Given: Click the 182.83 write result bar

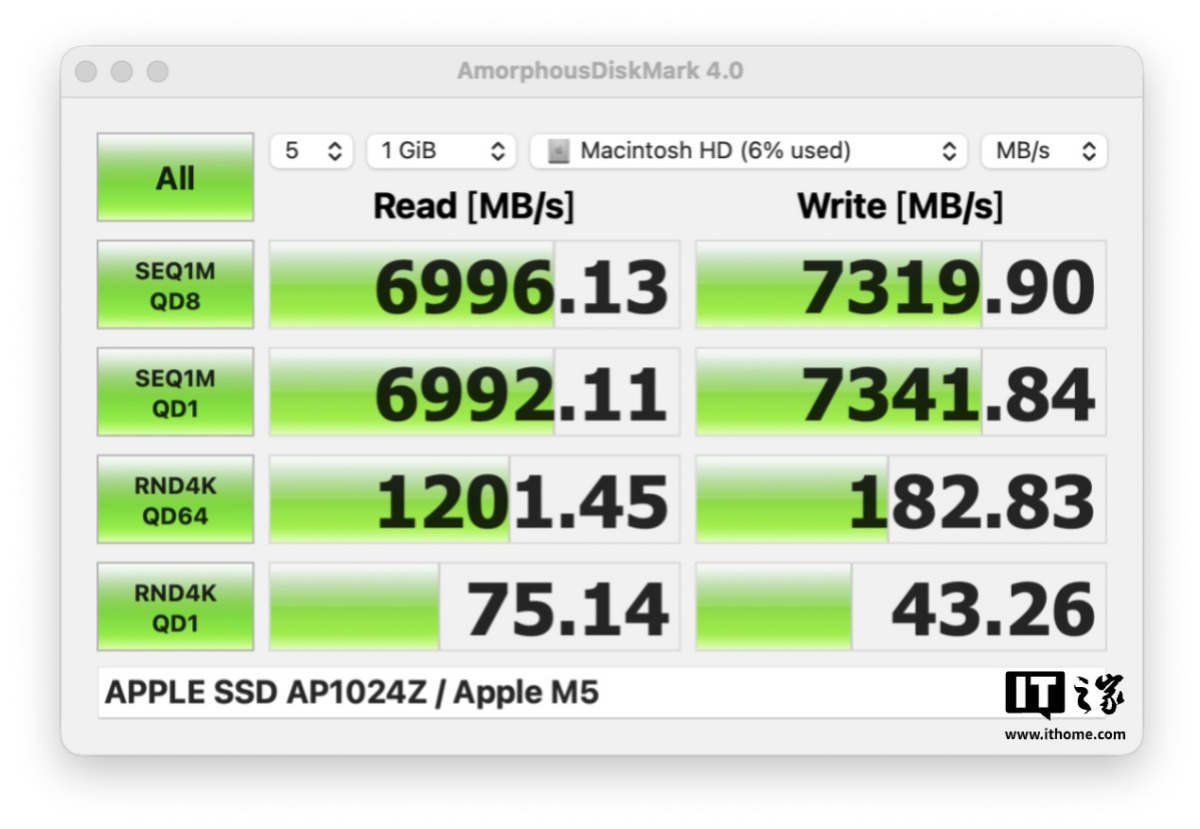Looking at the screenshot, I should pos(901,500).
